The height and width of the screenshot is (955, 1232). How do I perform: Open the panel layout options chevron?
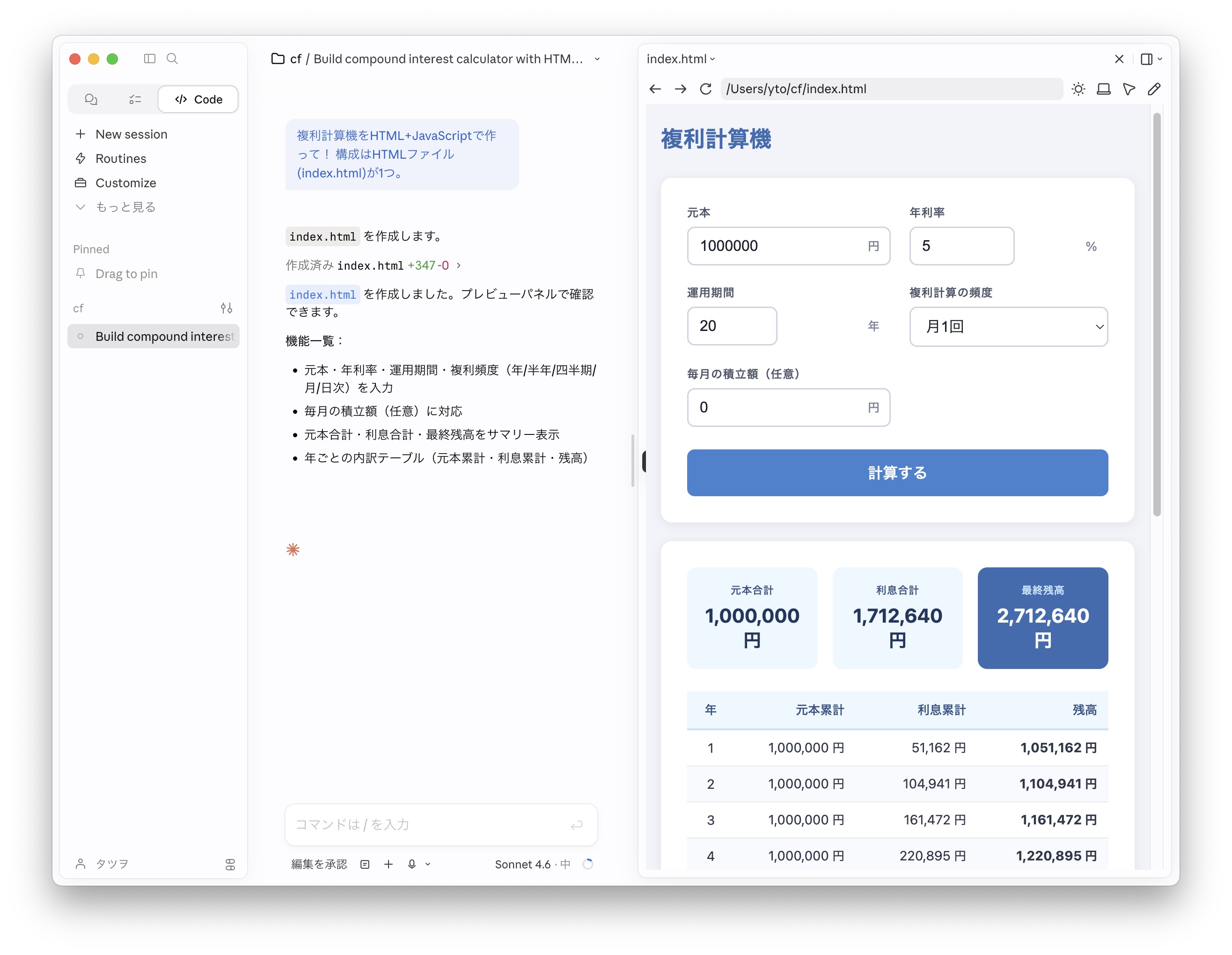point(1160,59)
